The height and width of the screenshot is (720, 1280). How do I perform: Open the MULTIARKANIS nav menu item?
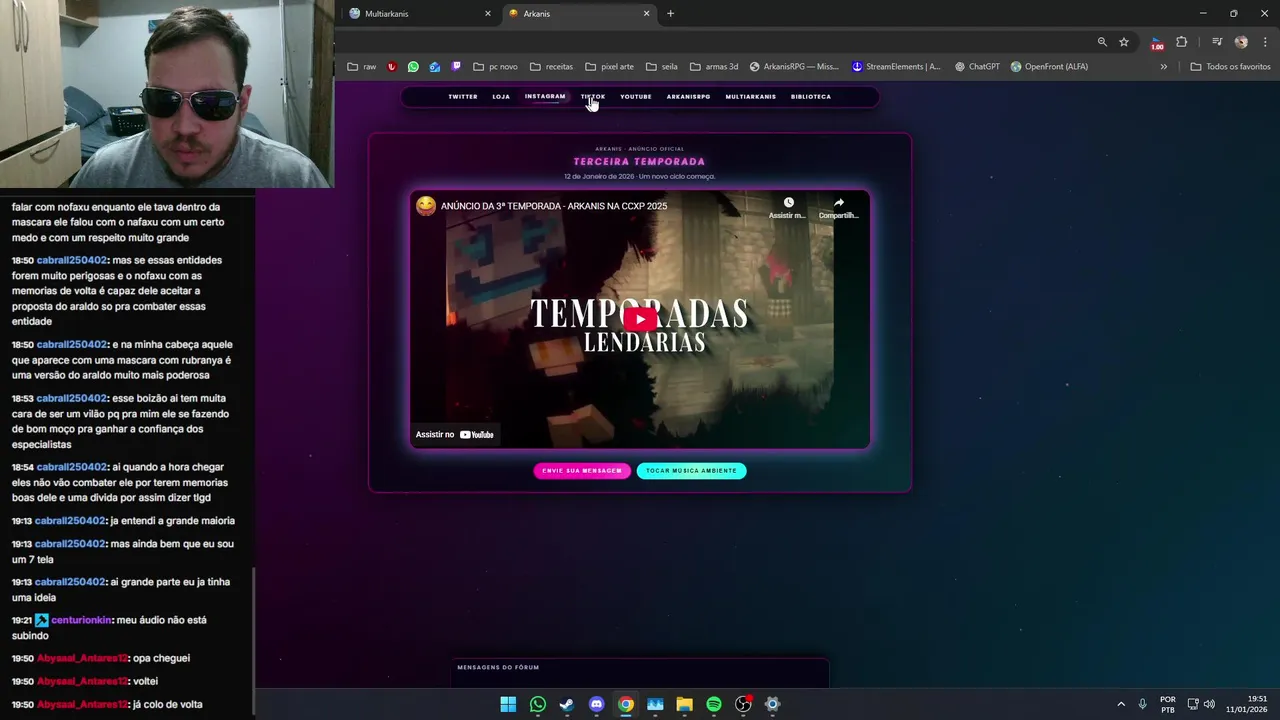751,97
